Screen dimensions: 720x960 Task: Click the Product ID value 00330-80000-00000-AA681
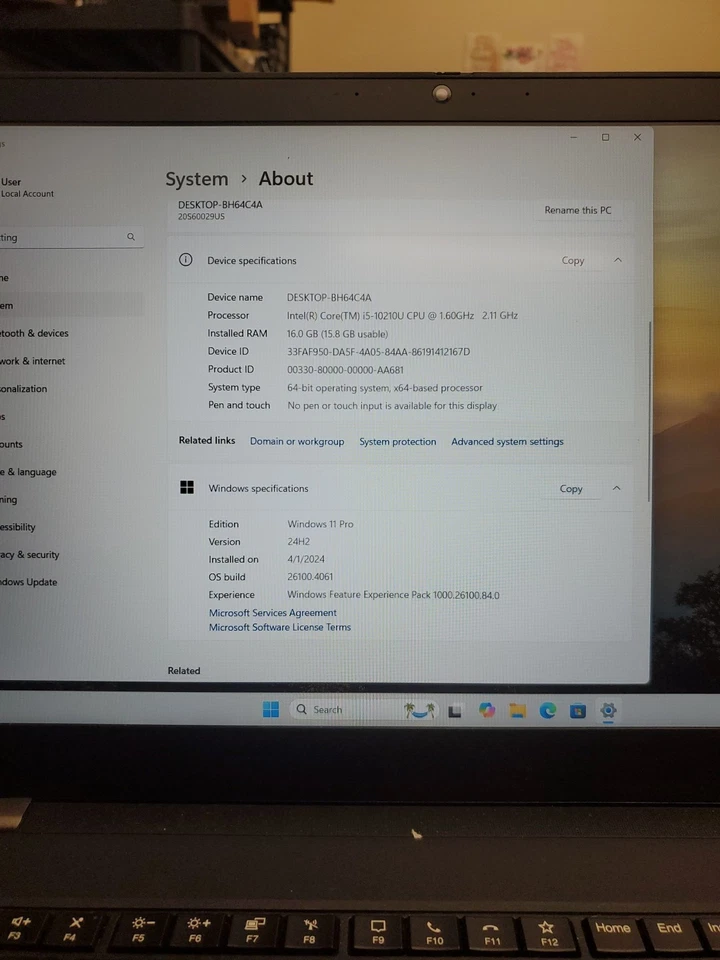[x=345, y=370]
